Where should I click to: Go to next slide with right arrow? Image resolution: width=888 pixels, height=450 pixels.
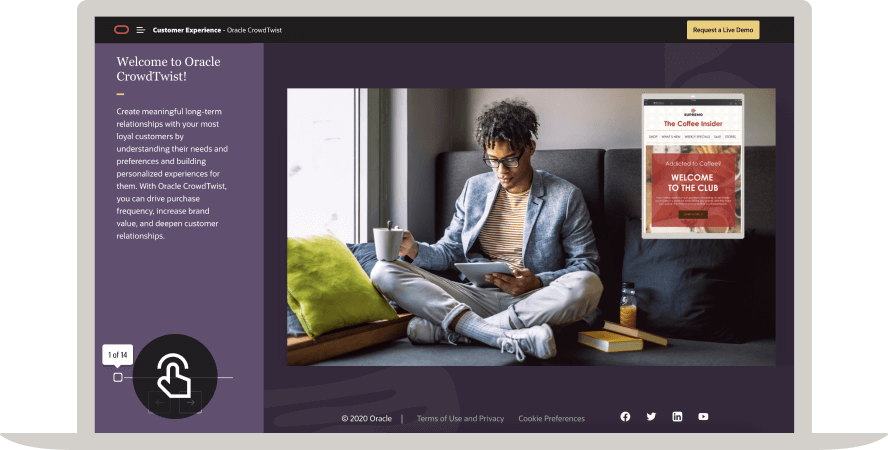[190, 403]
